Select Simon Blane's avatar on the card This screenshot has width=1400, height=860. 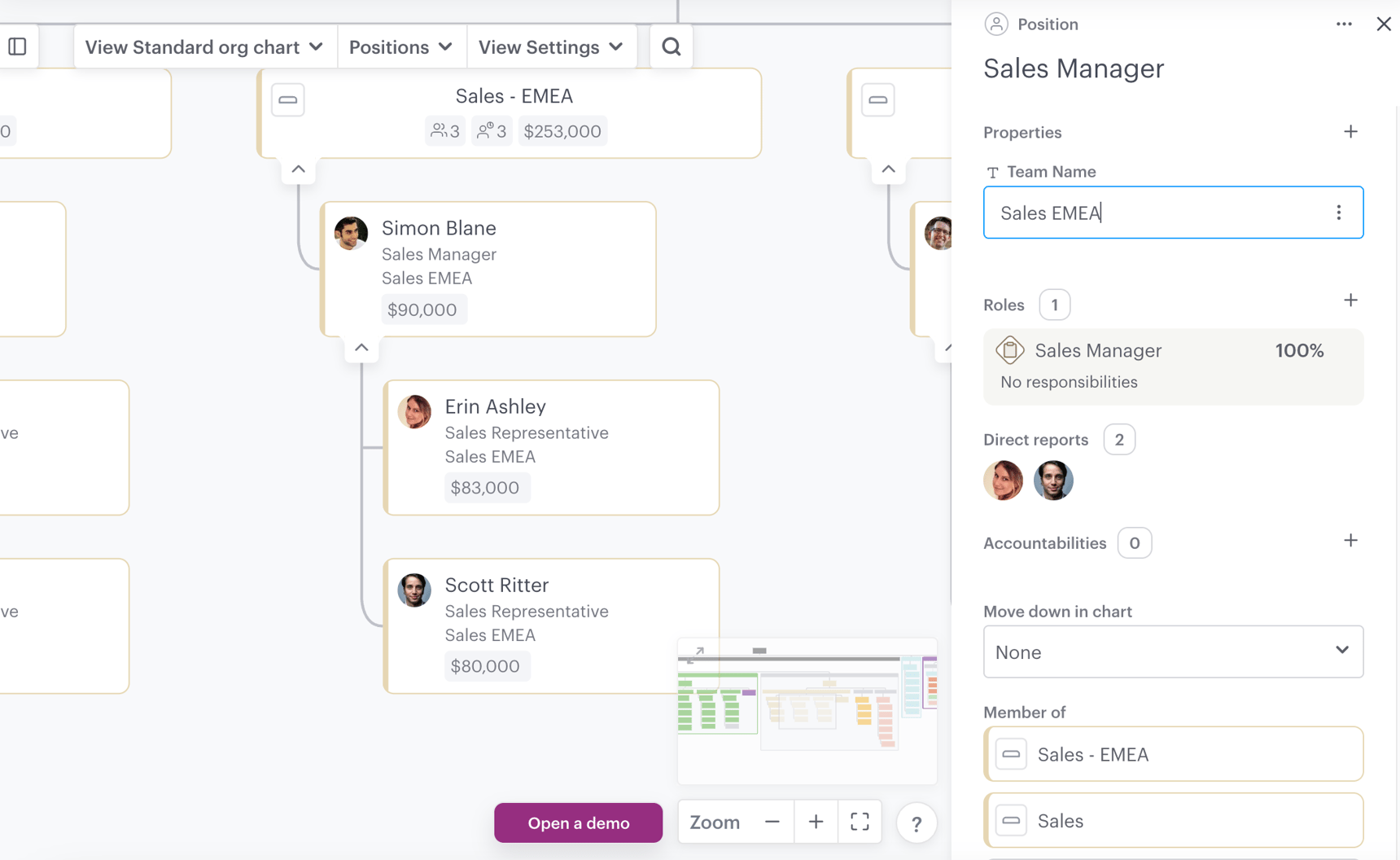[351, 233]
